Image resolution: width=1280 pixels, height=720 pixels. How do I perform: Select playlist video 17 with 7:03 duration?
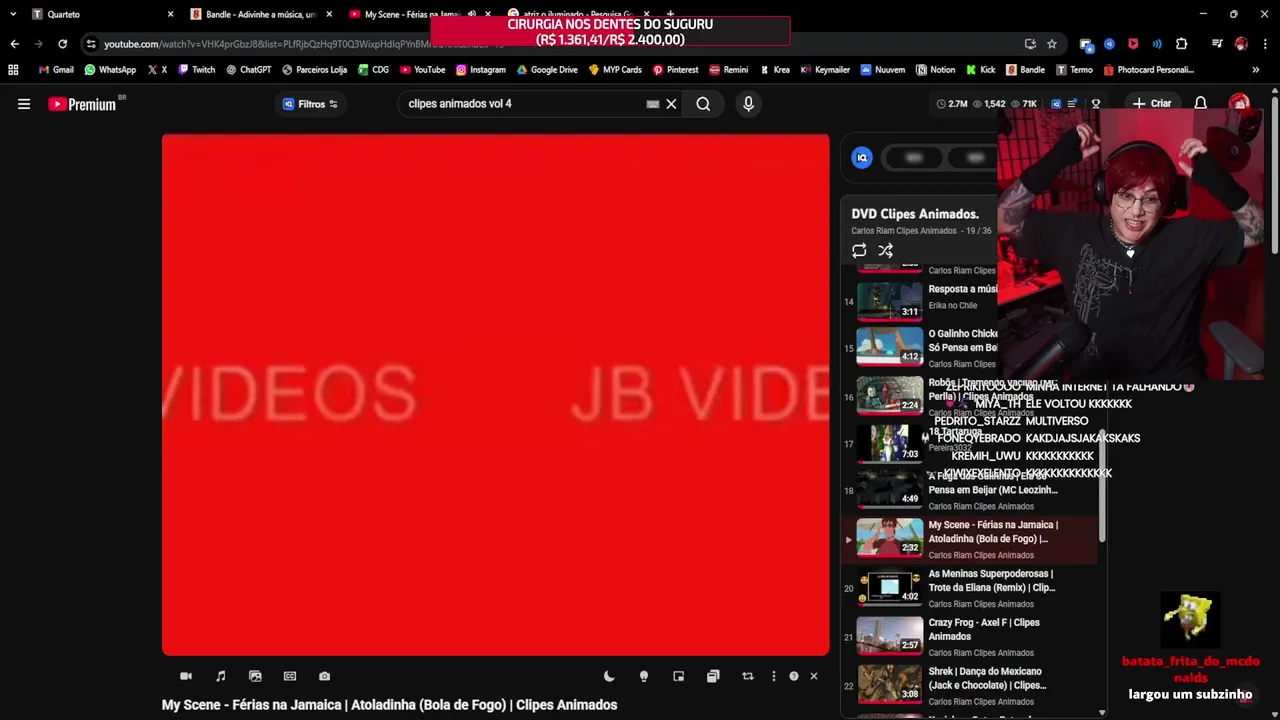click(890, 443)
